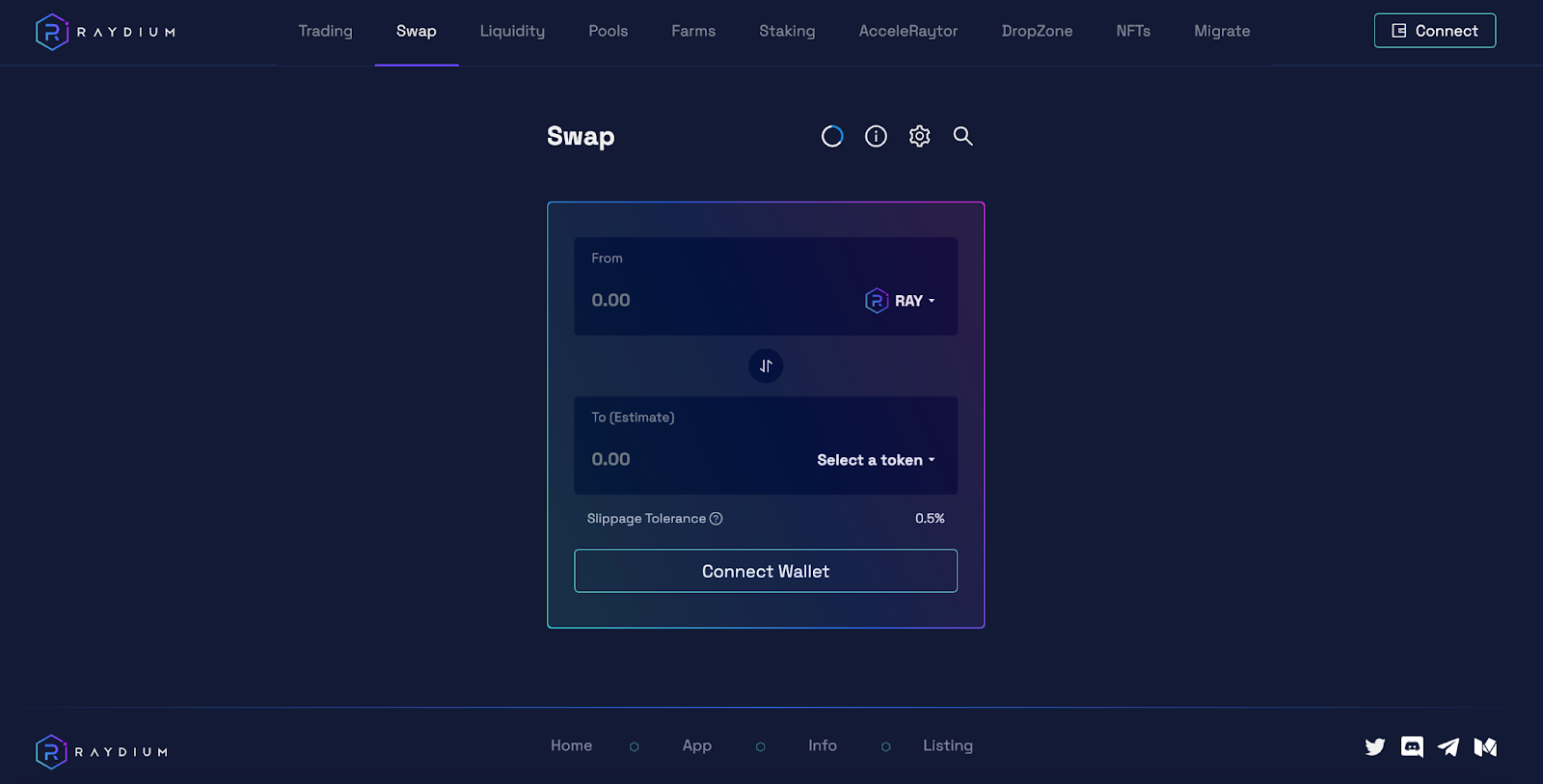Click the Swap page heading
The image size is (1543, 784).
pos(581,137)
